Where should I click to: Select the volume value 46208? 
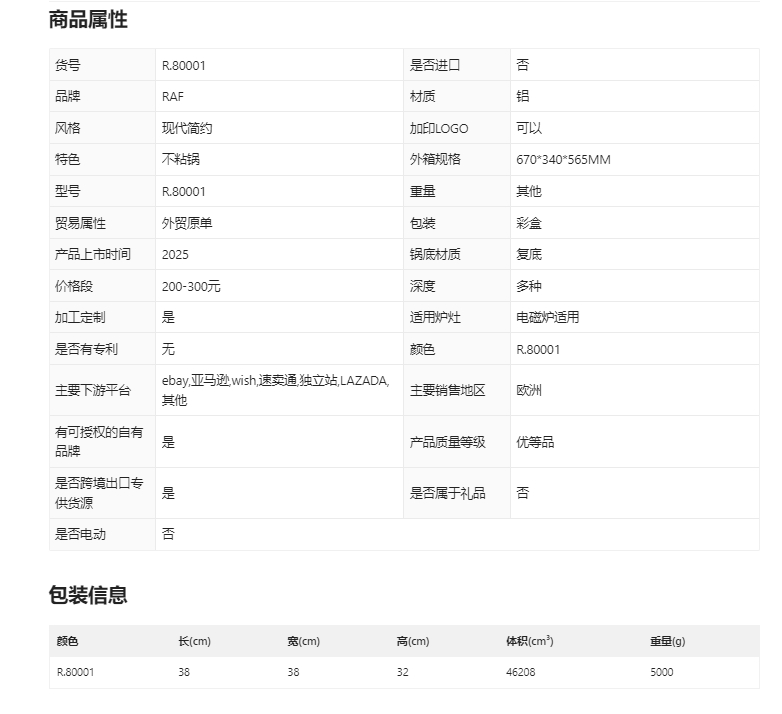point(521,672)
